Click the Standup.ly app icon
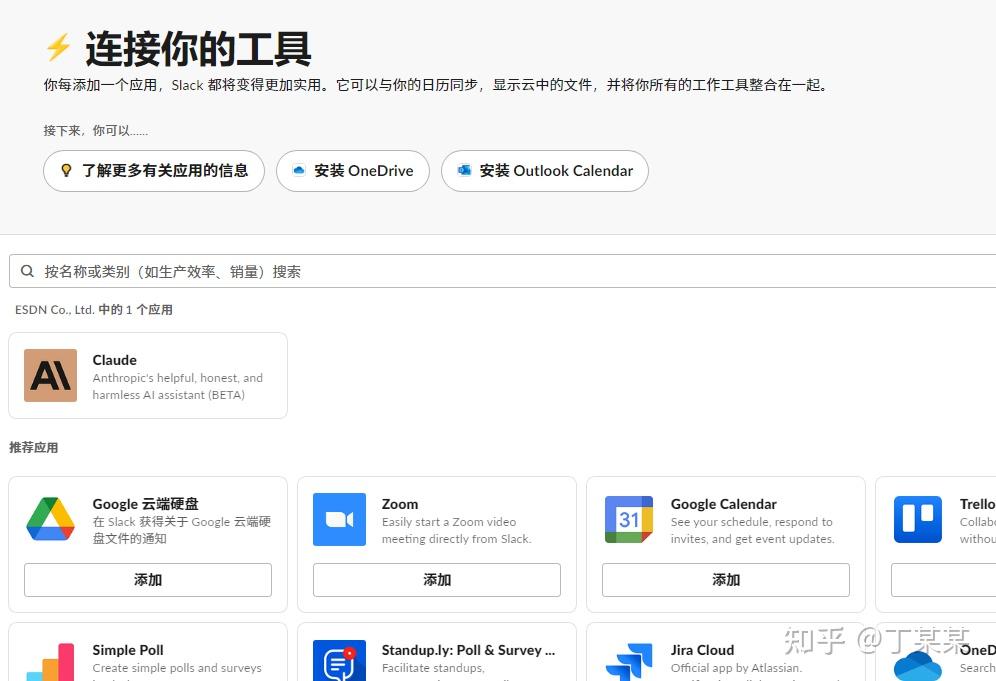996x681 pixels. point(339,661)
